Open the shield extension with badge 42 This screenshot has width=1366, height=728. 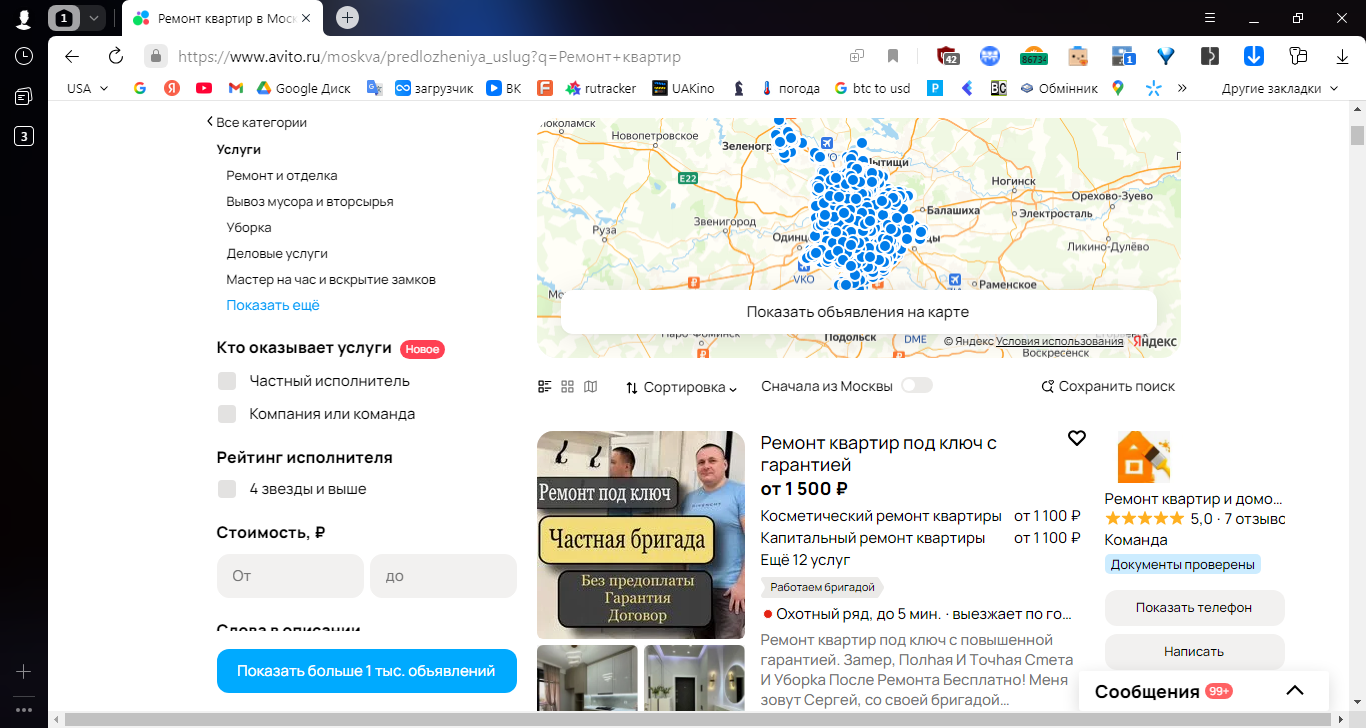point(947,56)
